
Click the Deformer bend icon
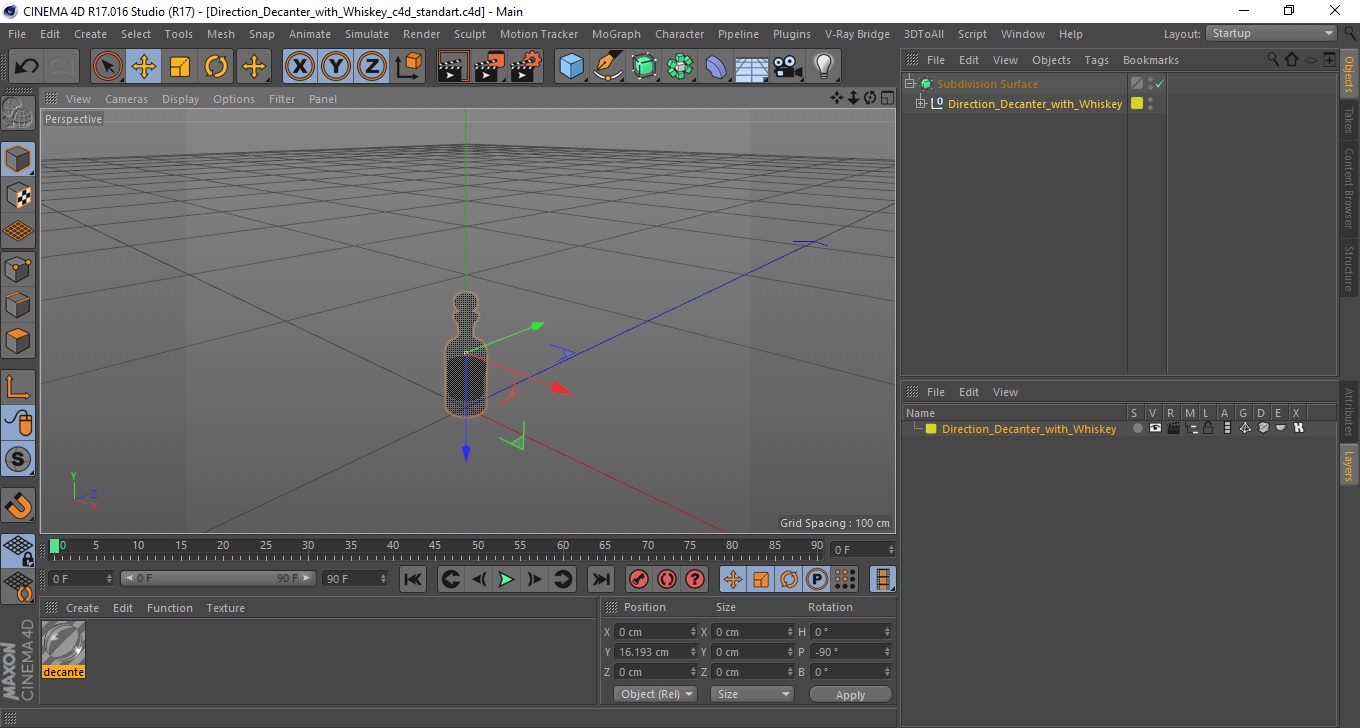pyautogui.click(x=716, y=67)
